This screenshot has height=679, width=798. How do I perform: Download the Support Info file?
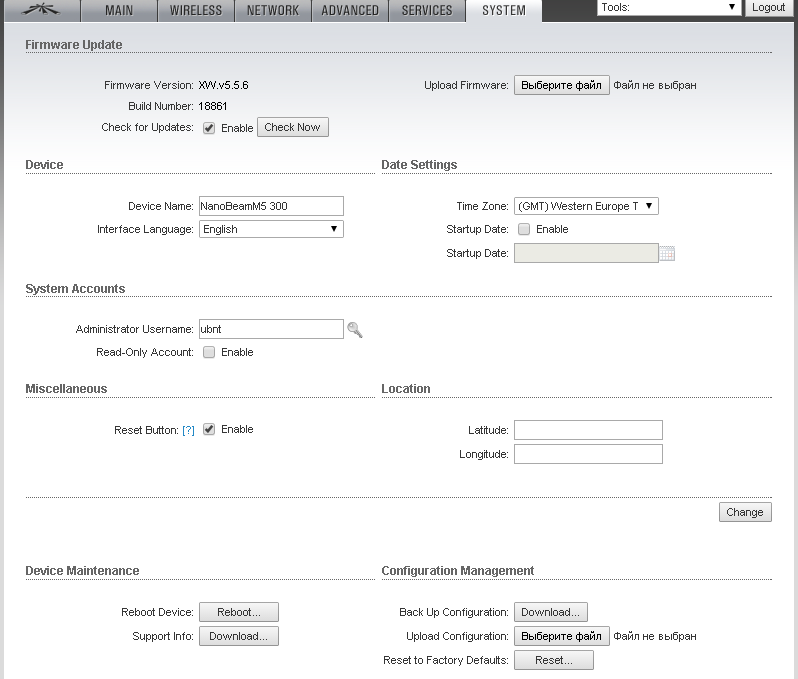pos(239,636)
